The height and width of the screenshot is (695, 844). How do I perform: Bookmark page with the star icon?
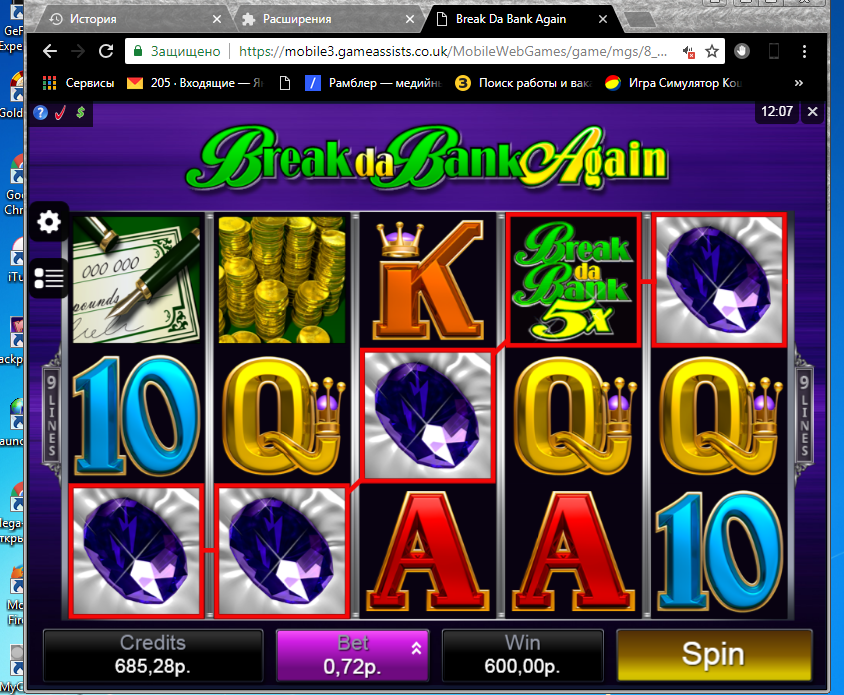[x=712, y=51]
